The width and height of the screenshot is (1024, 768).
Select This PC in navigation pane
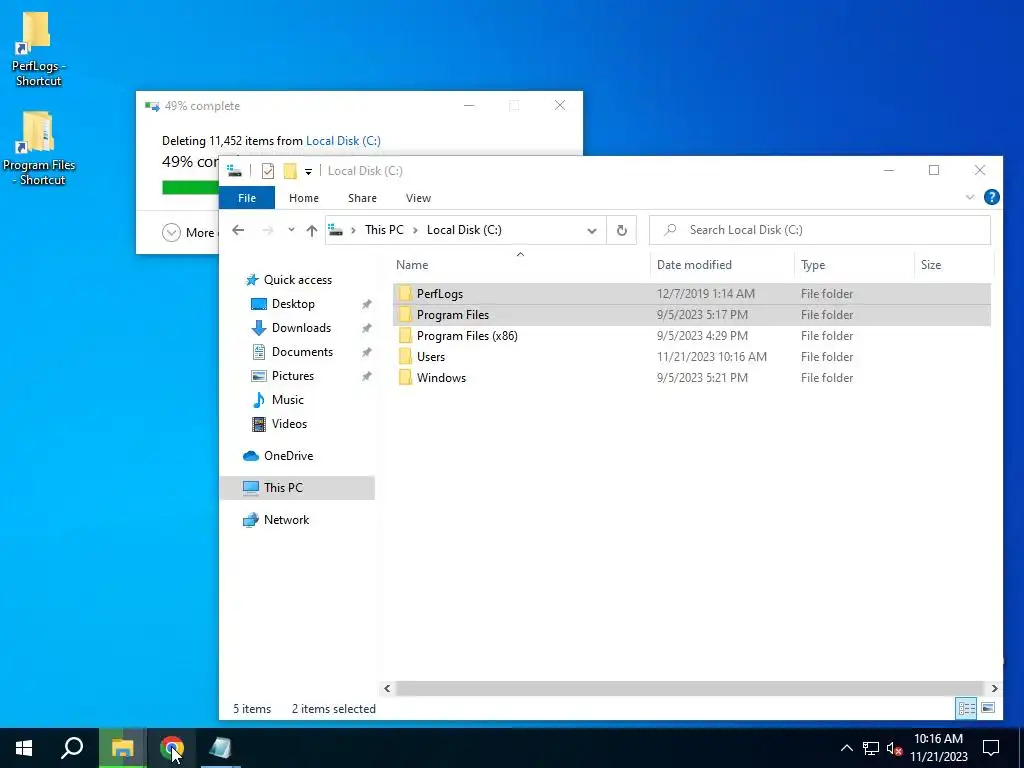tap(297, 488)
